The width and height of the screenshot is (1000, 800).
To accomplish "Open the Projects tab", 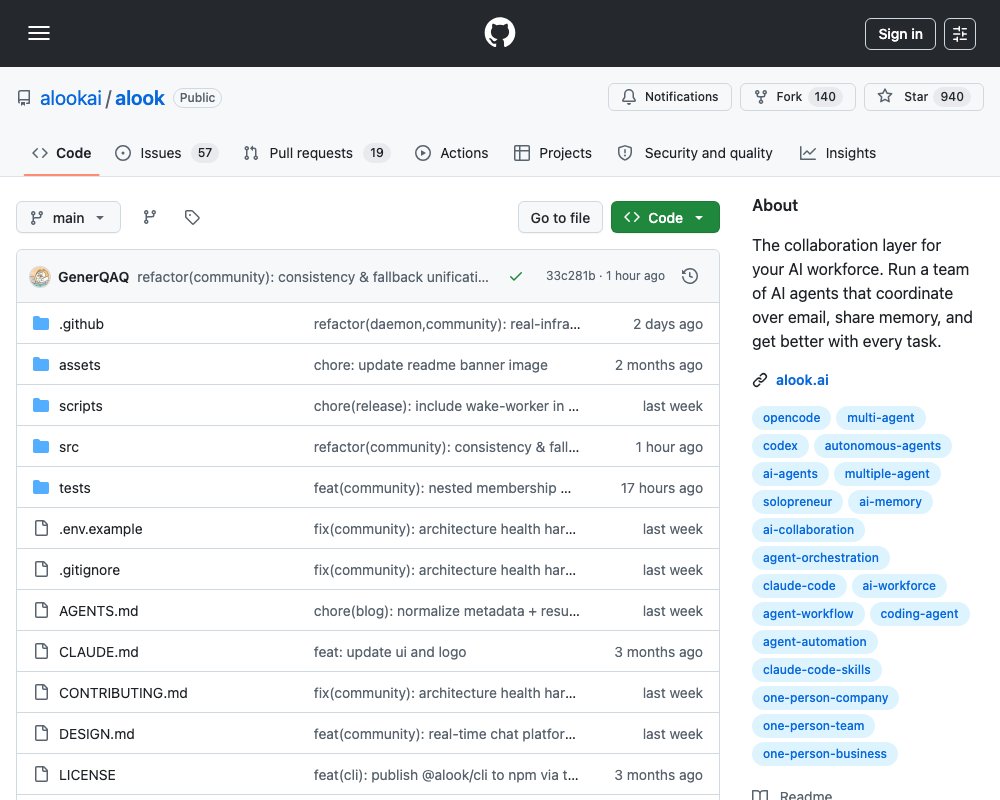I will pyautogui.click(x=553, y=153).
